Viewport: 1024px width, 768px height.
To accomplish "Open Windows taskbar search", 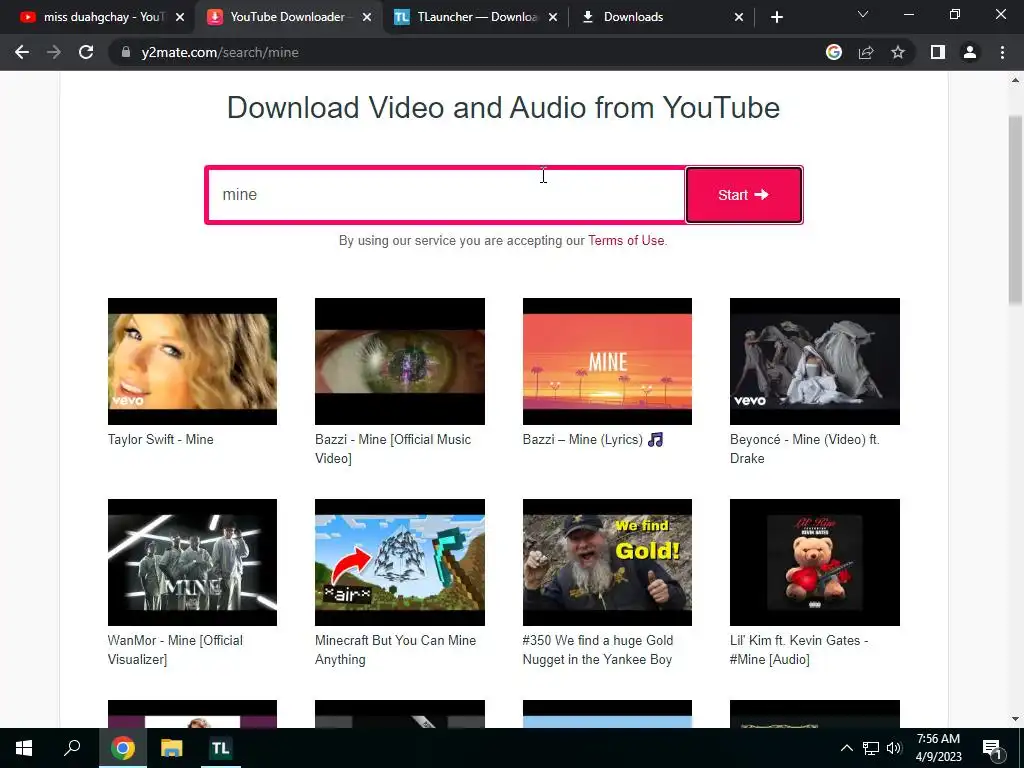I will (x=72, y=748).
